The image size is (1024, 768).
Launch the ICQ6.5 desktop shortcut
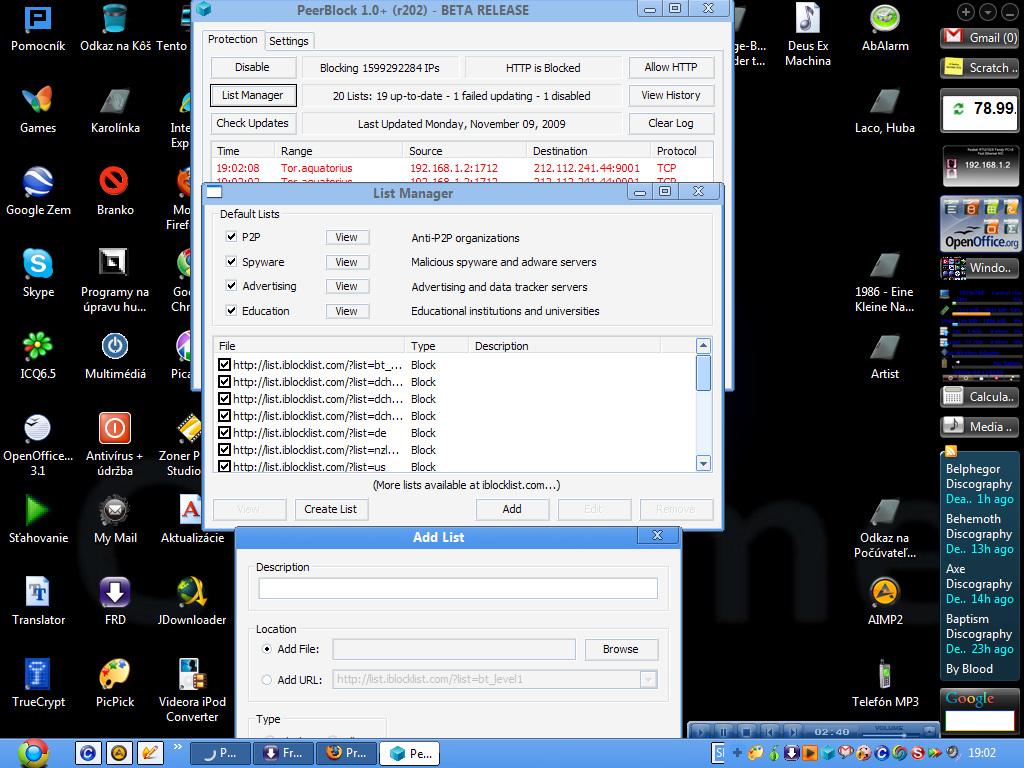point(37,357)
